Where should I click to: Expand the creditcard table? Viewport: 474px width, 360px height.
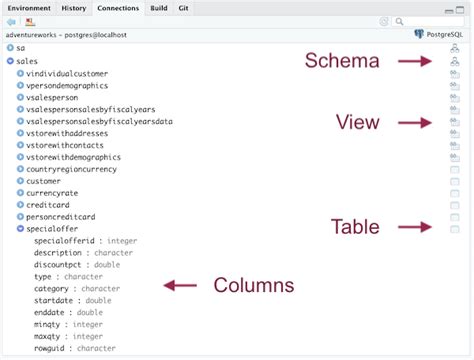coord(20,205)
